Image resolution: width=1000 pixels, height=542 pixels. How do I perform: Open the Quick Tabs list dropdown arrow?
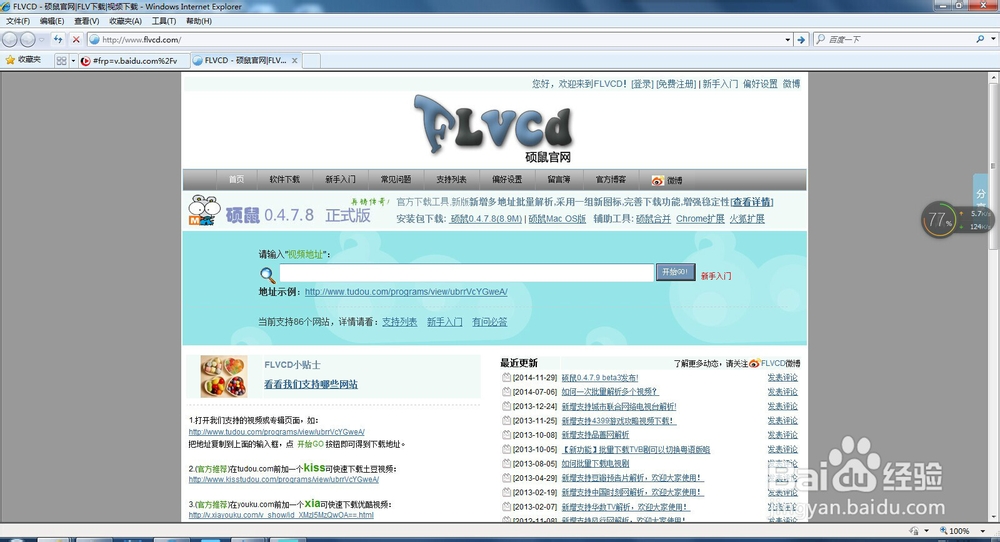[x=73, y=61]
